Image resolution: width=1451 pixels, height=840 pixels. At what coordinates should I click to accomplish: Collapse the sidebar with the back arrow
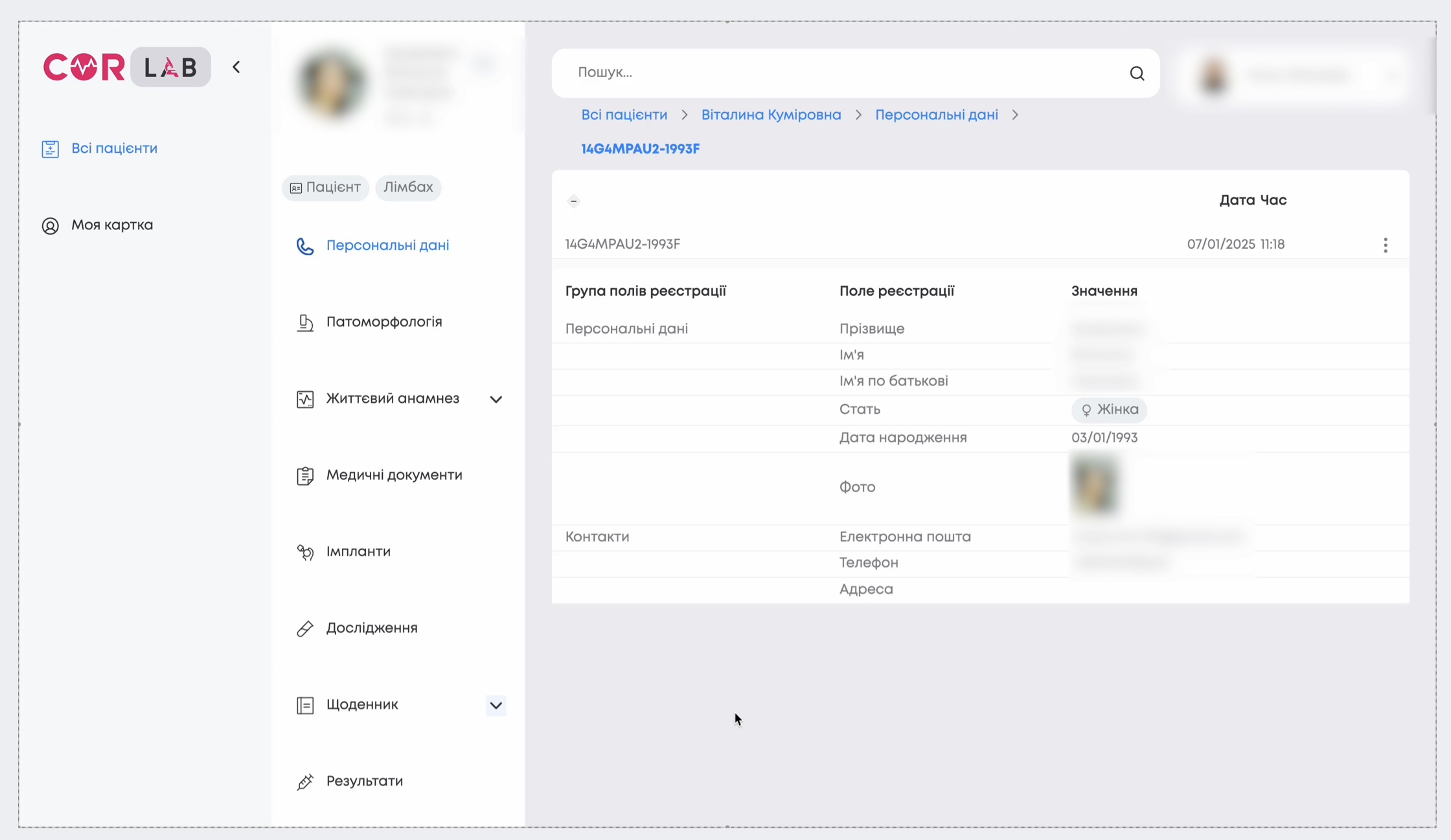[x=236, y=67]
